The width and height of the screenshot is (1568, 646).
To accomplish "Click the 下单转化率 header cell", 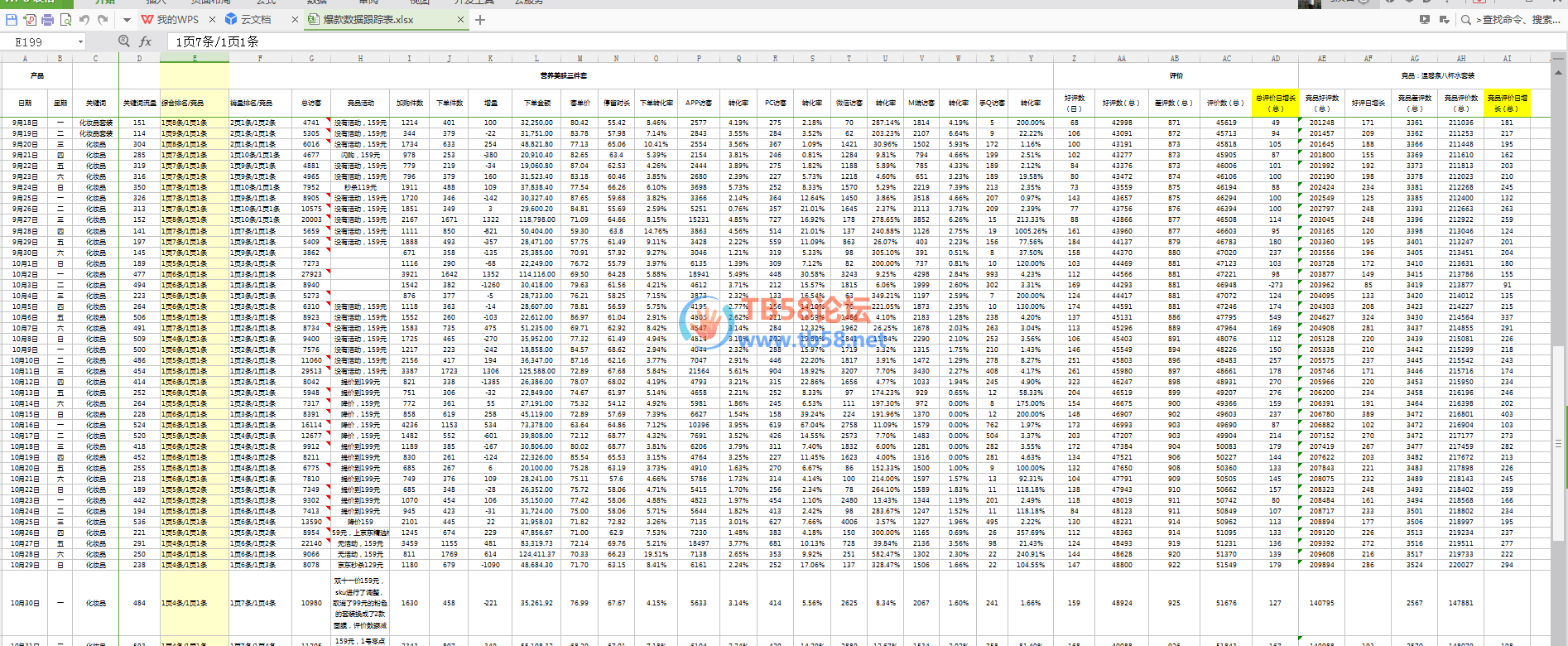I will [x=656, y=103].
